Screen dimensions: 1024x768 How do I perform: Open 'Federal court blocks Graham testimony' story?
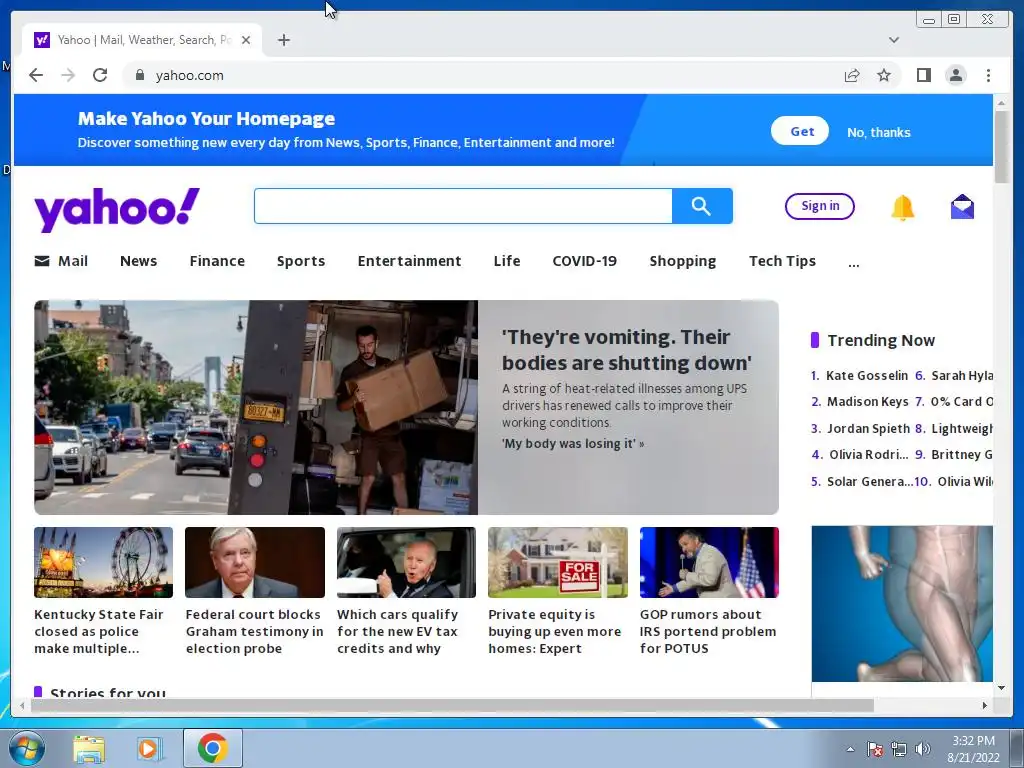pos(254,631)
